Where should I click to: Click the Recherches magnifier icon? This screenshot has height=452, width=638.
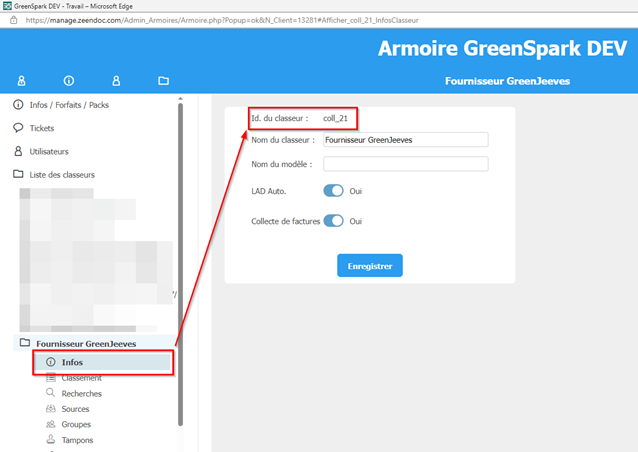(51, 393)
